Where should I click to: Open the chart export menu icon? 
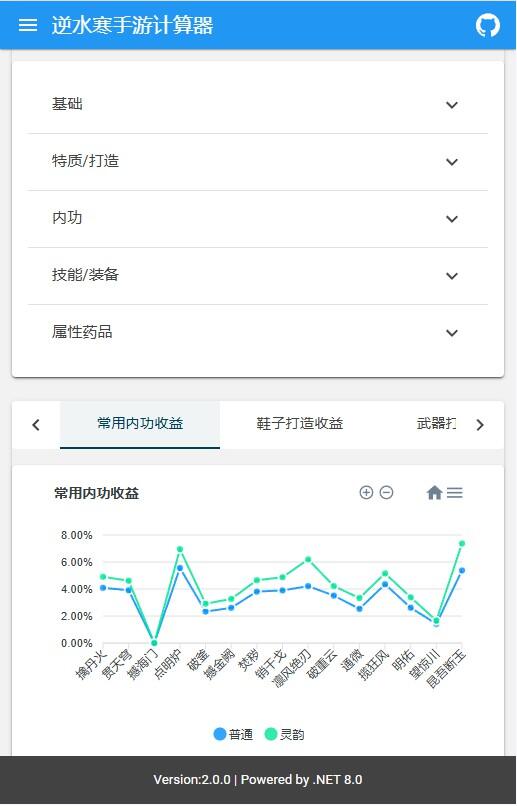[455, 492]
